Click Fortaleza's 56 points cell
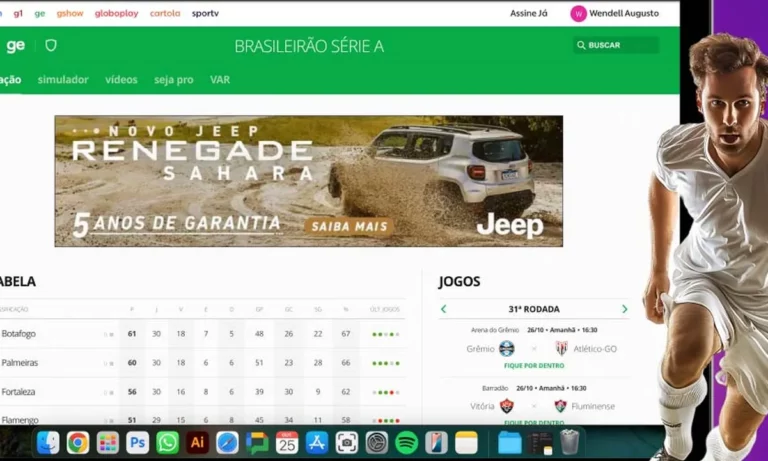Viewport: 768px width, 461px height. click(132, 392)
